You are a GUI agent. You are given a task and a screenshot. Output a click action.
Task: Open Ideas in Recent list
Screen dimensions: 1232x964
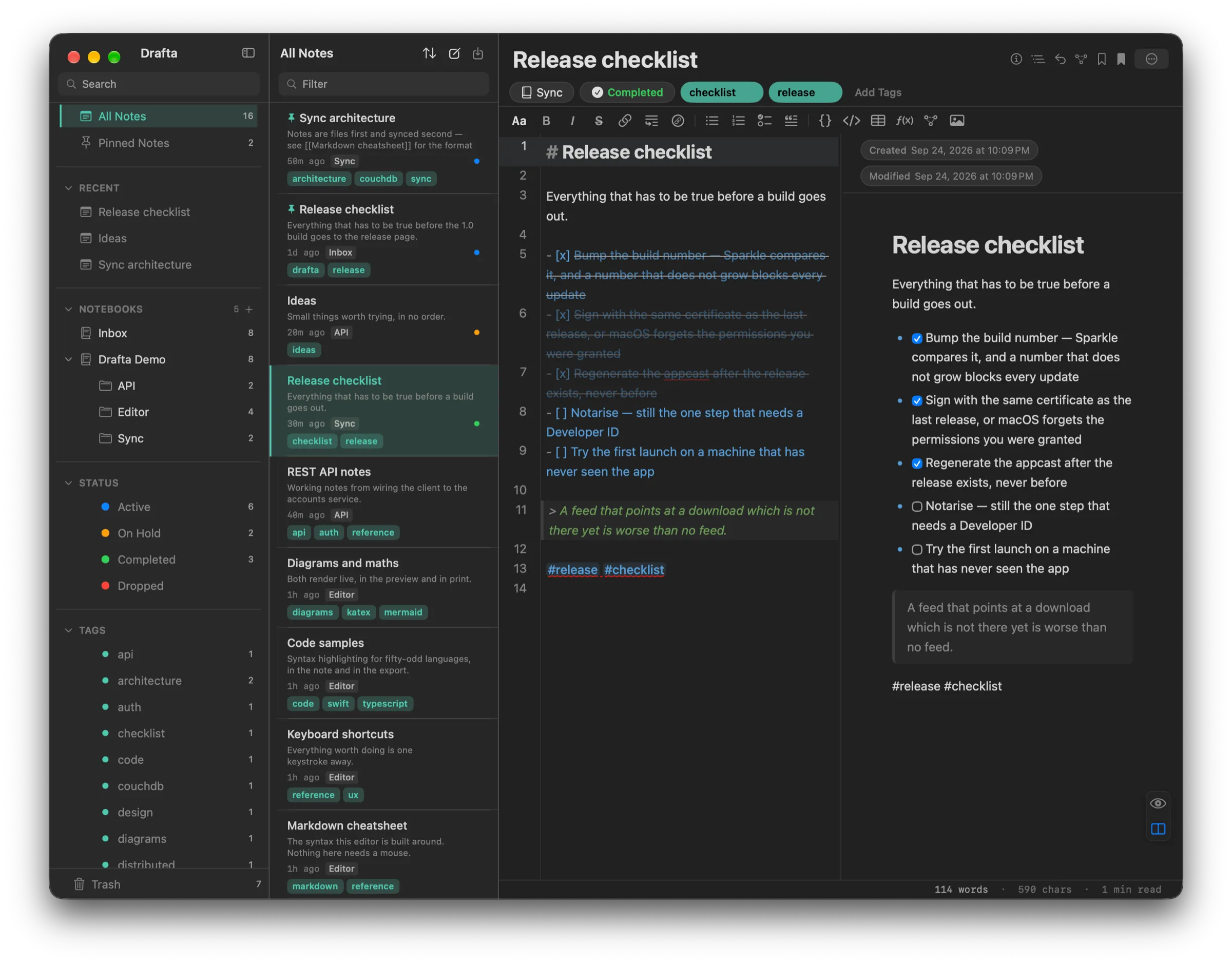(159, 238)
